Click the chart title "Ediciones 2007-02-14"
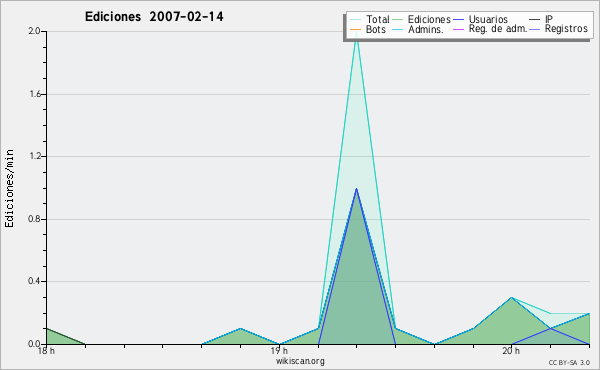 pos(154,17)
